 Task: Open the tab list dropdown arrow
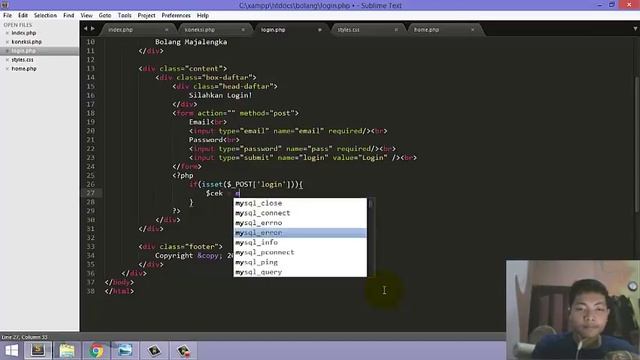[x=635, y=29]
